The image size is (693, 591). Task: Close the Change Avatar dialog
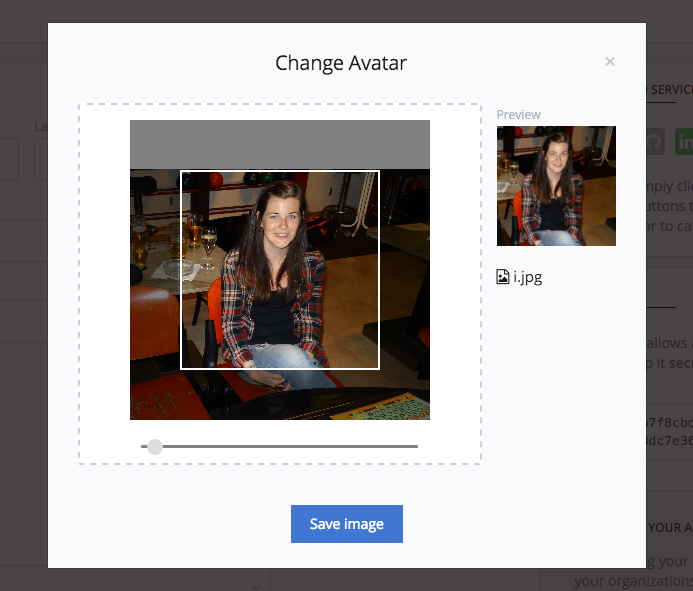click(x=610, y=61)
